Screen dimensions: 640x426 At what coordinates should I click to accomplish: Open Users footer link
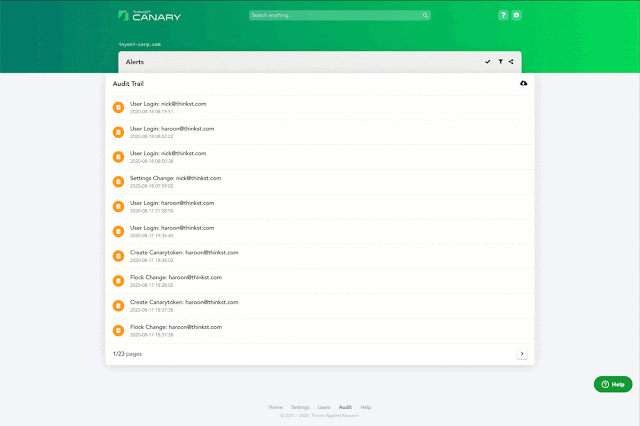324,407
